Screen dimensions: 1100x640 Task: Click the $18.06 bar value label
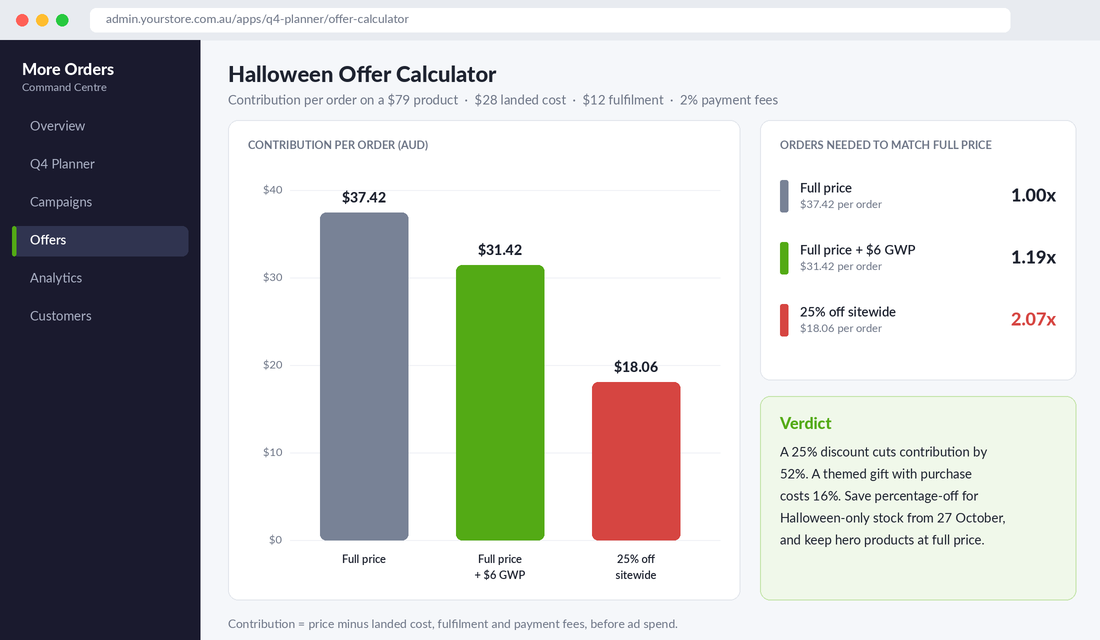636,367
